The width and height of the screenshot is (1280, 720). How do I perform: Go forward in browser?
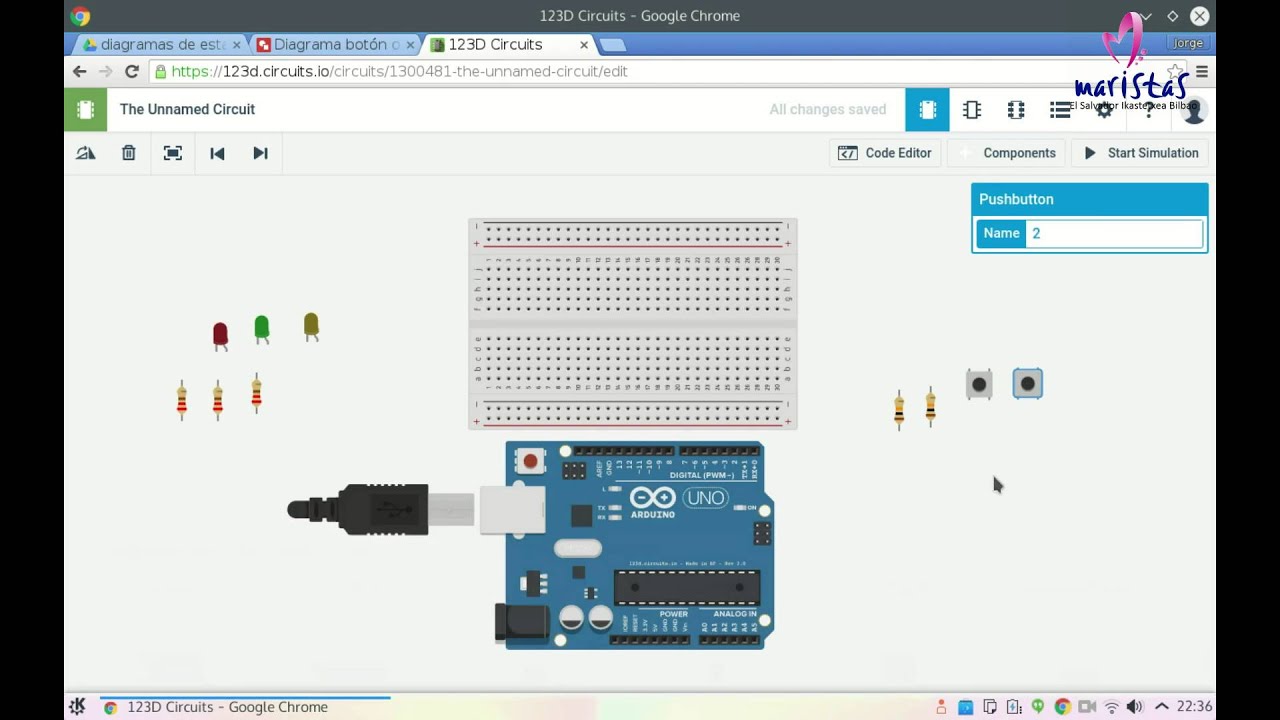pos(106,71)
